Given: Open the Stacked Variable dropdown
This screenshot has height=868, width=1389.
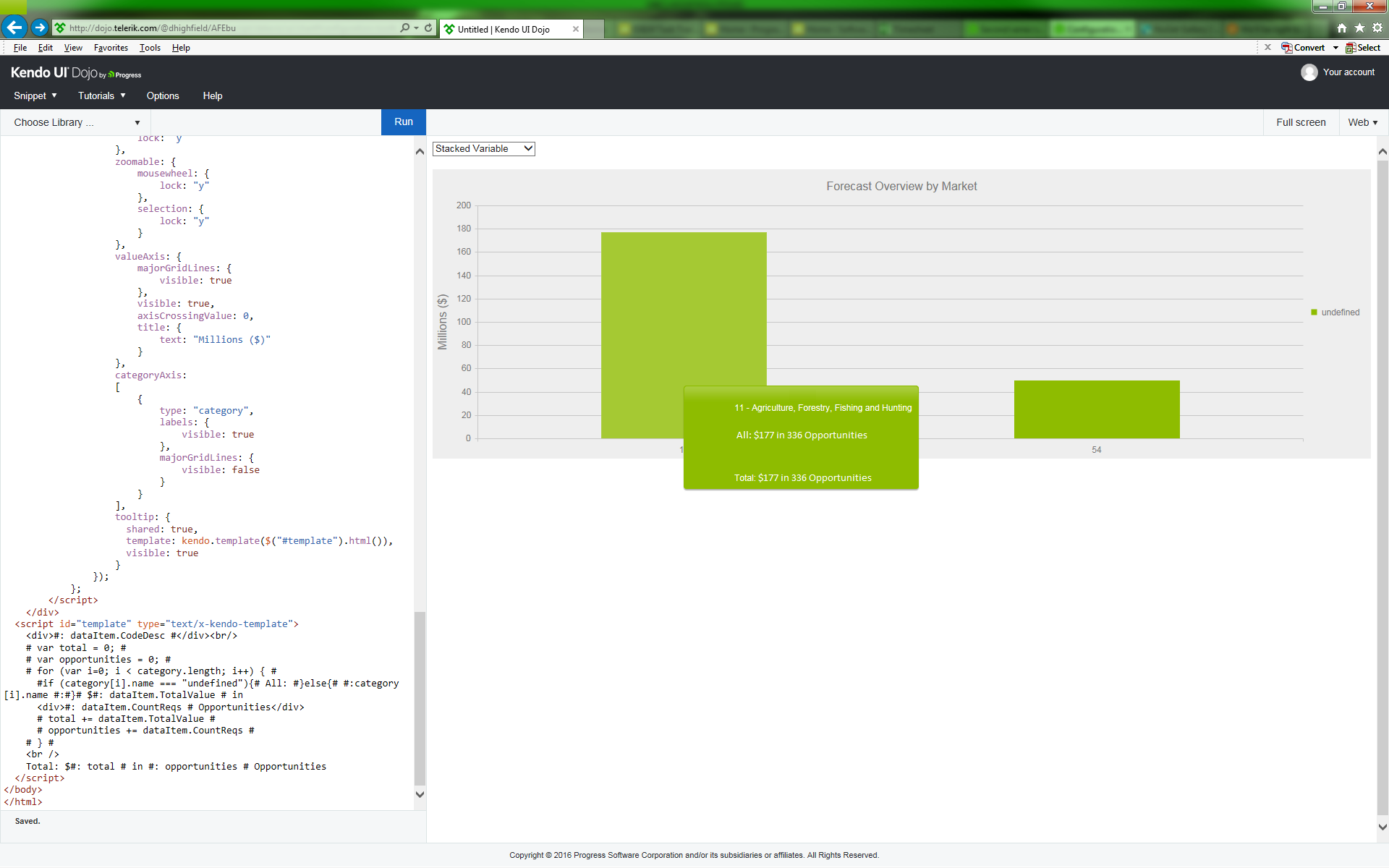Looking at the screenshot, I should click(x=483, y=148).
